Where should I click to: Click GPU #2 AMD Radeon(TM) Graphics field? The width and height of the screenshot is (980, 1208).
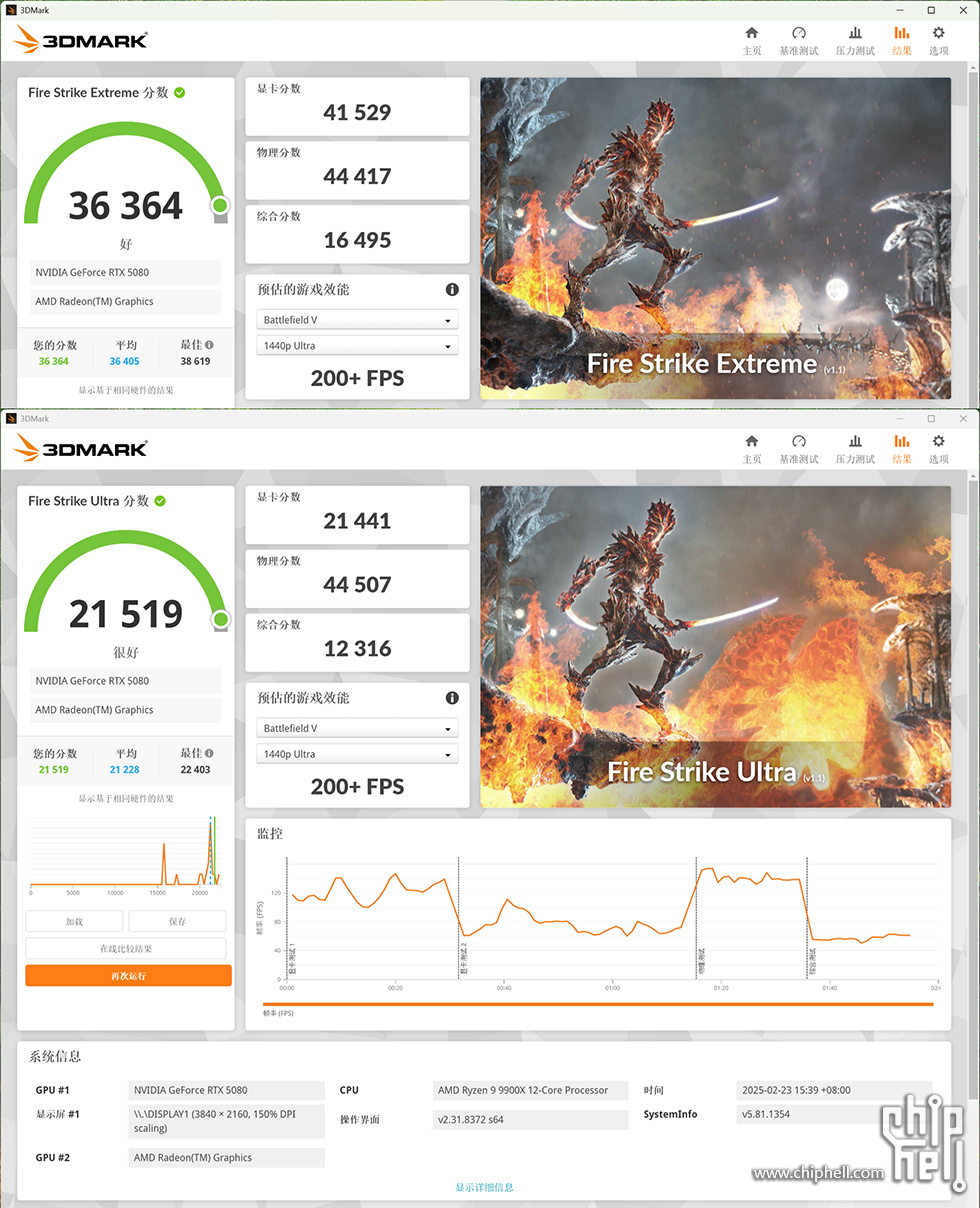pyautogui.click(x=227, y=1157)
